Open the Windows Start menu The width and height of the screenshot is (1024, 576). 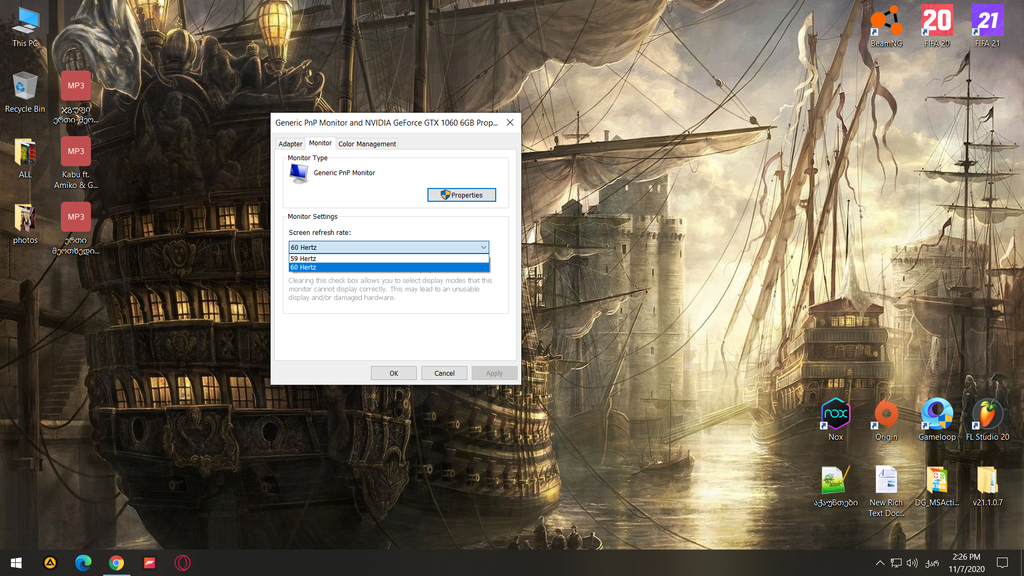(x=16, y=563)
